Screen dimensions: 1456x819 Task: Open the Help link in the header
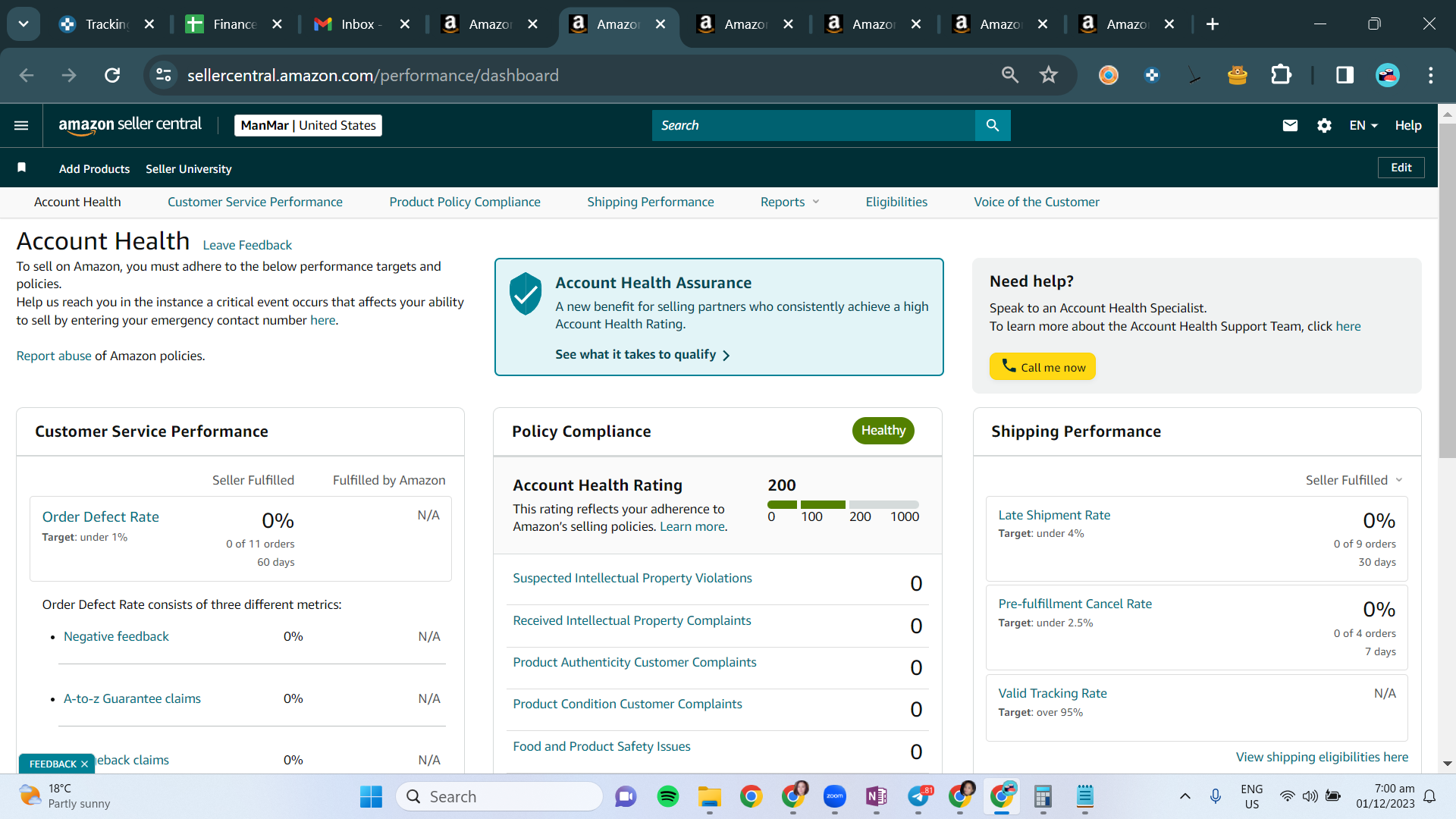coord(1408,126)
